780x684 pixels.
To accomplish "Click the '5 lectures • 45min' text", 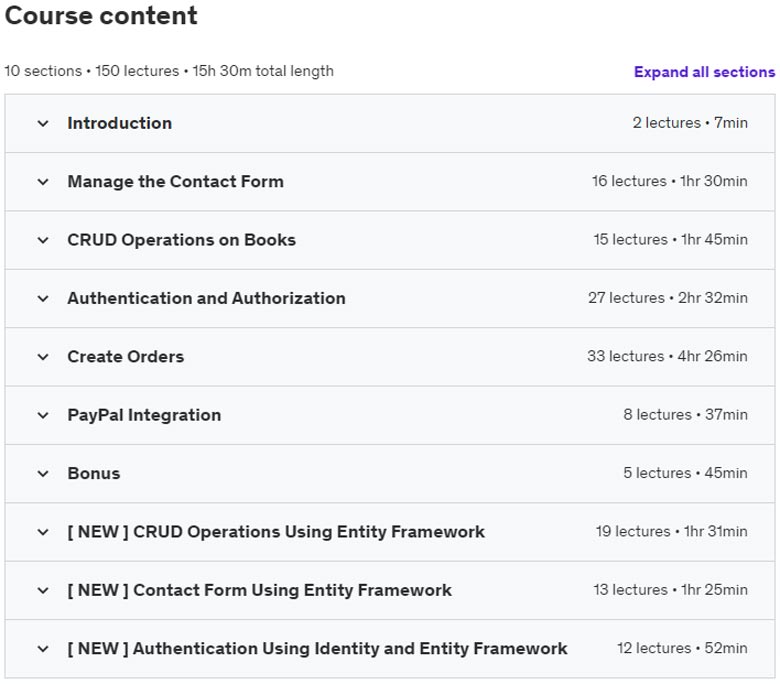I will [685, 473].
